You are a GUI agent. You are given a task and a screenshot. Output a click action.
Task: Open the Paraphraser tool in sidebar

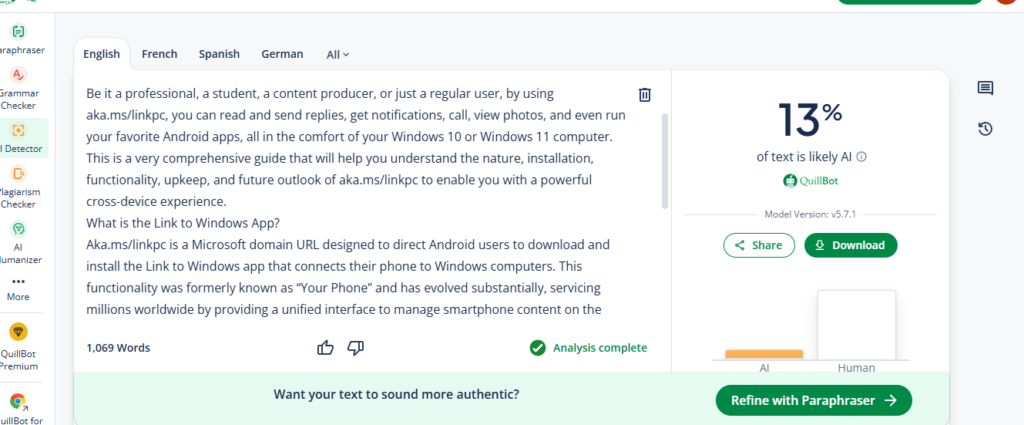point(18,33)
